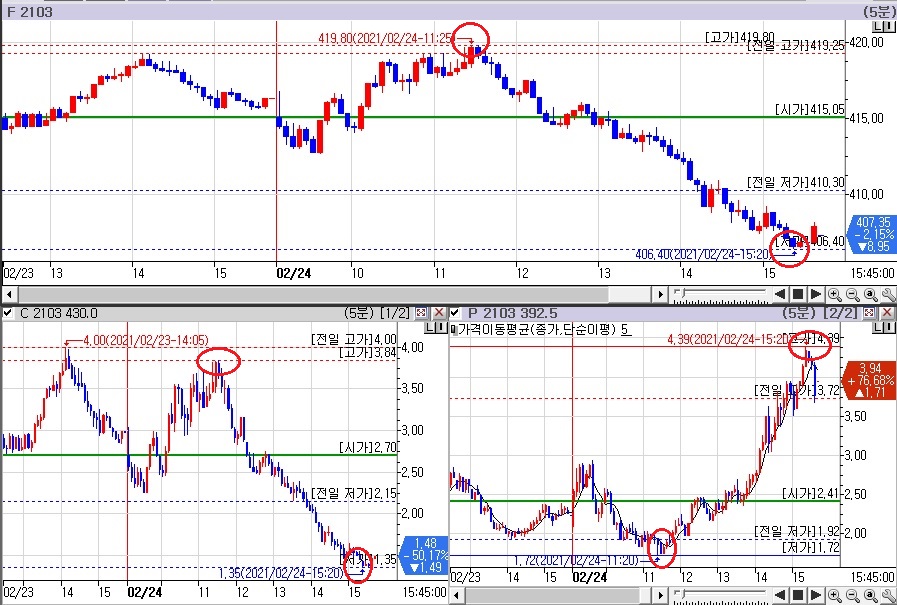Click the "4.00(2021/02/23-14:05)" high annotation
Image resolution: width=897 pixels, height=605 pixels.
146,340
